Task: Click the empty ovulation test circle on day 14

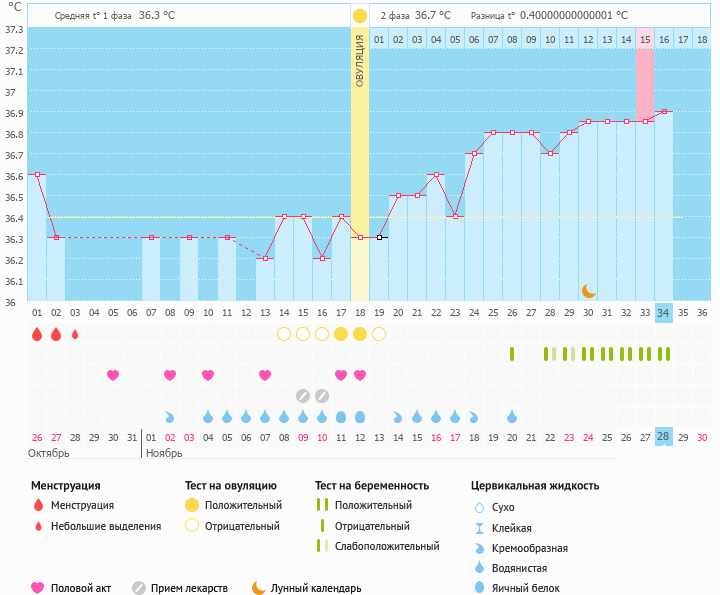Action: coord(284,334)
